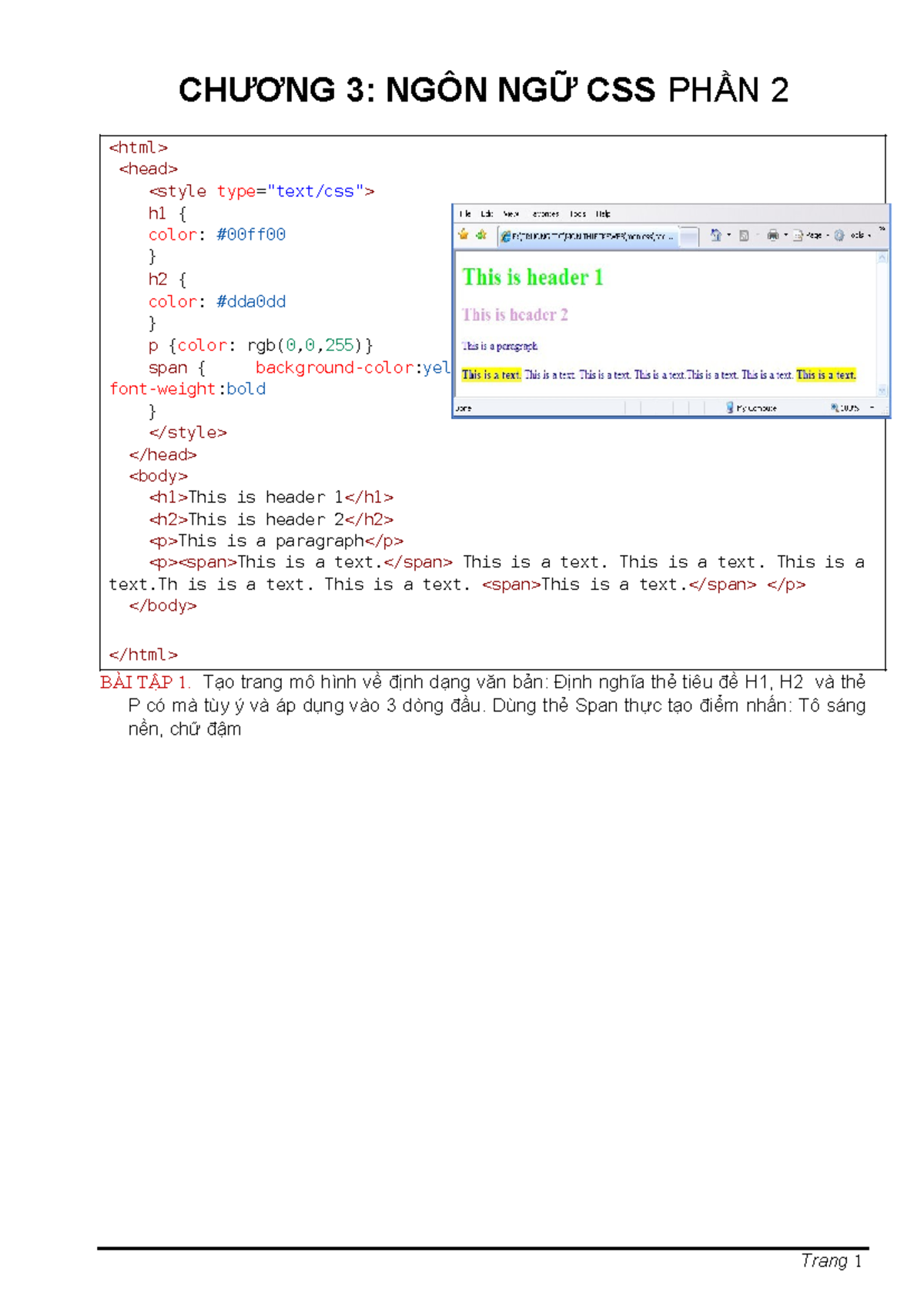Expand the Print dropdown arrow

tap(785, 236)
